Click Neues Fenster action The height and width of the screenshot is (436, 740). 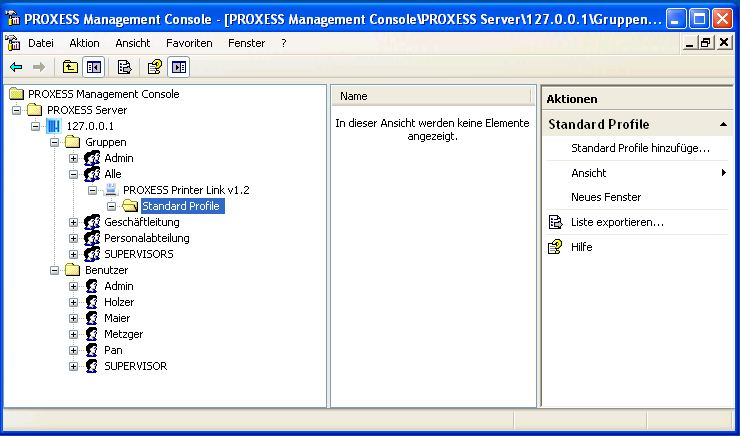tap(606, 197)
